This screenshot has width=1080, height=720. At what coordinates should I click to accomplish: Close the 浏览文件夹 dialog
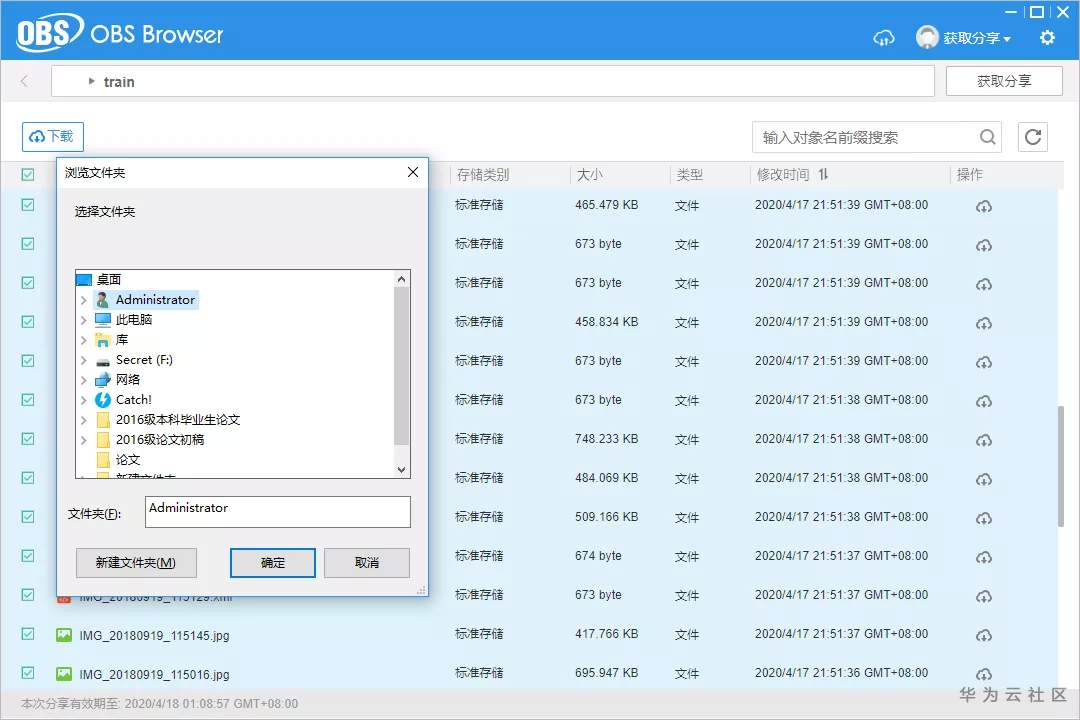click(x=413, y=172)
